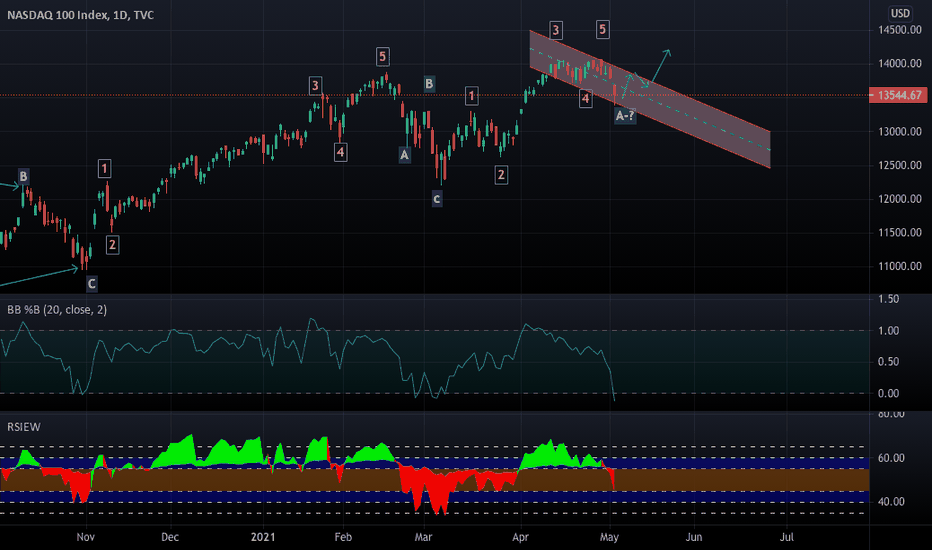Click the Jun label on time axis
The height and width of the screenshot is (550, 932).
(694, 537)
